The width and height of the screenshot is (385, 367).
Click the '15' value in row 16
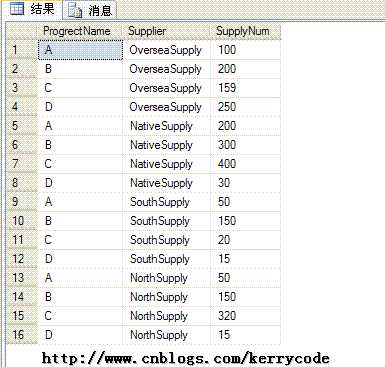[x=246, y=335]
